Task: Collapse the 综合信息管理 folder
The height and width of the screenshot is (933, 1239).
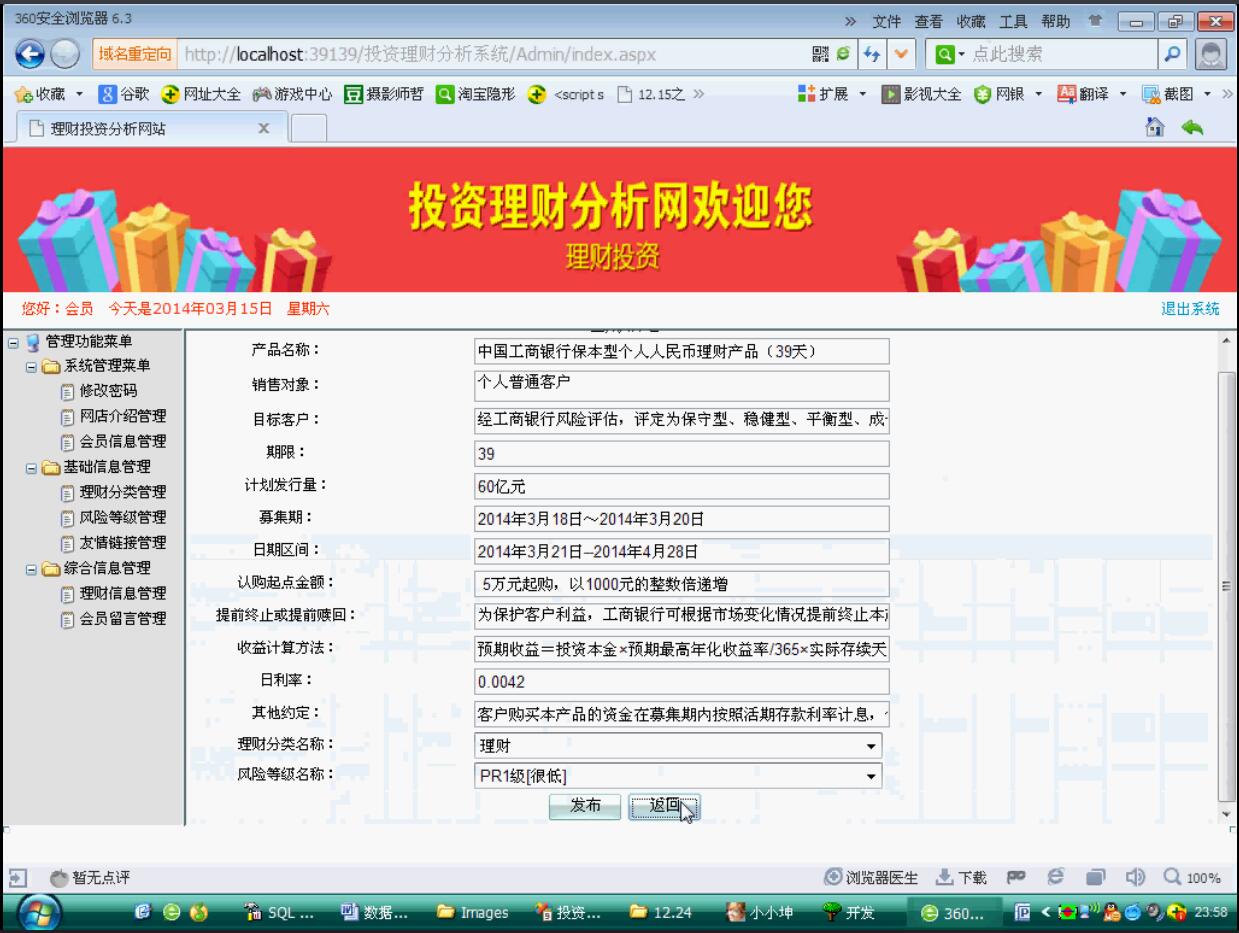Action: pyautogui.click(x=30, y=570)
